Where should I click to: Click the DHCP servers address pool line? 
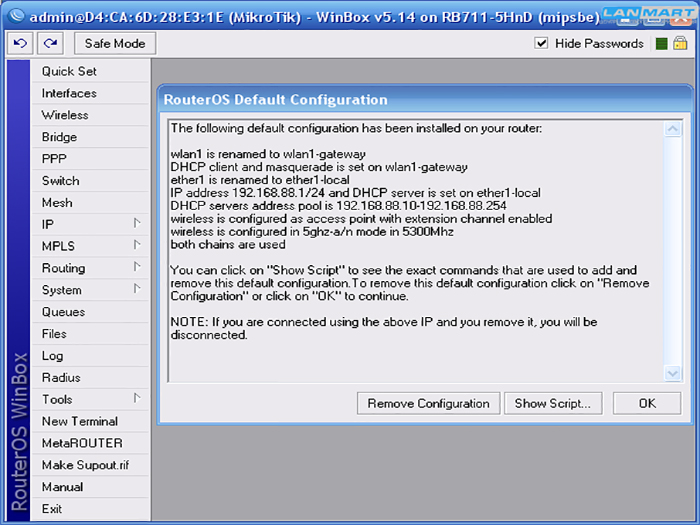click(x=338, y=206)
